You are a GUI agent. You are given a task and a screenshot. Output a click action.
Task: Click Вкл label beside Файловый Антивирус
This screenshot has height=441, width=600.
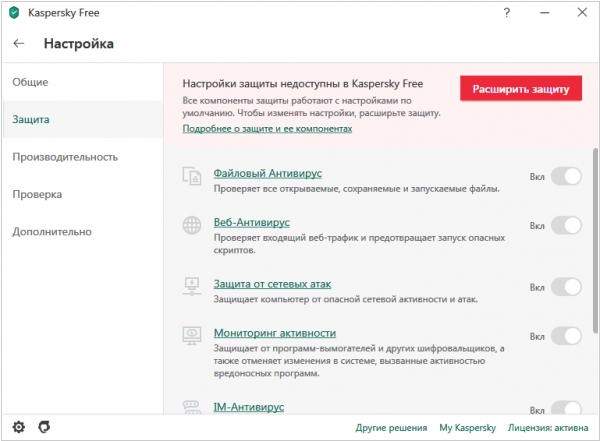point(537,177)
